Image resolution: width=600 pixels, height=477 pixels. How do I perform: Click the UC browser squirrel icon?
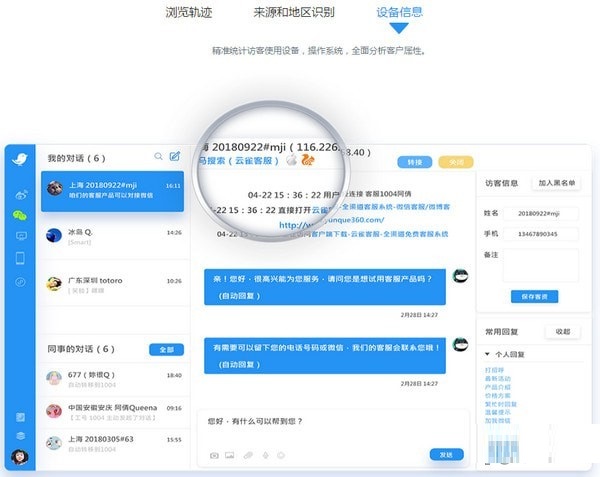point(307,160)
